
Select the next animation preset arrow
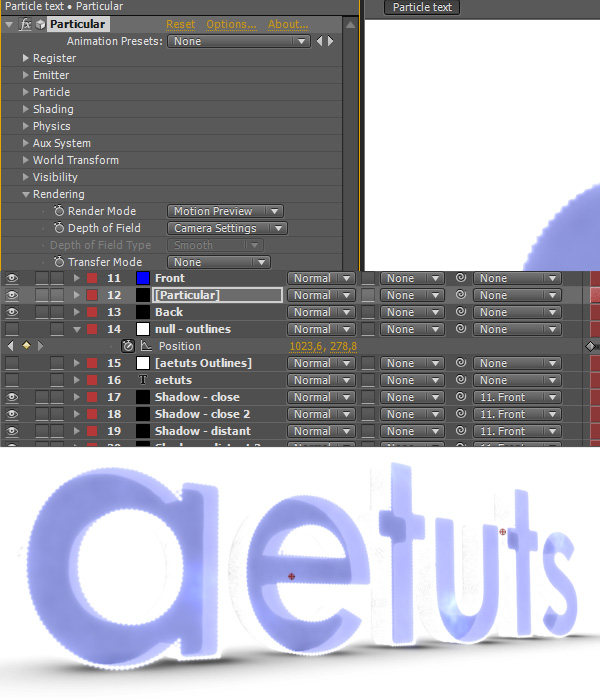tap(330, 41)
